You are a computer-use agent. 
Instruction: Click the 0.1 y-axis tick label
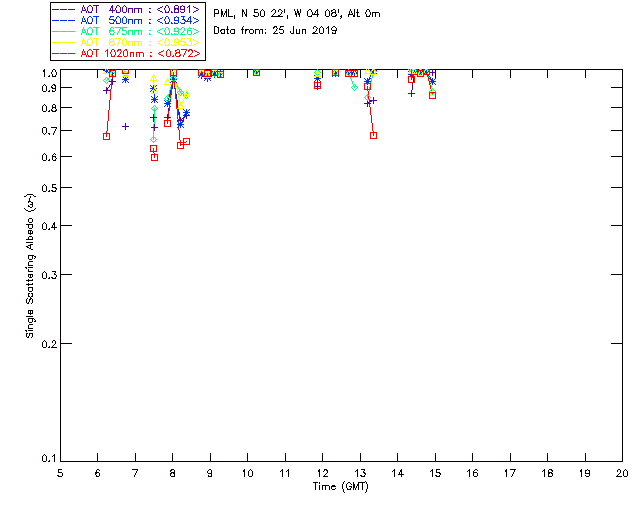50,459
